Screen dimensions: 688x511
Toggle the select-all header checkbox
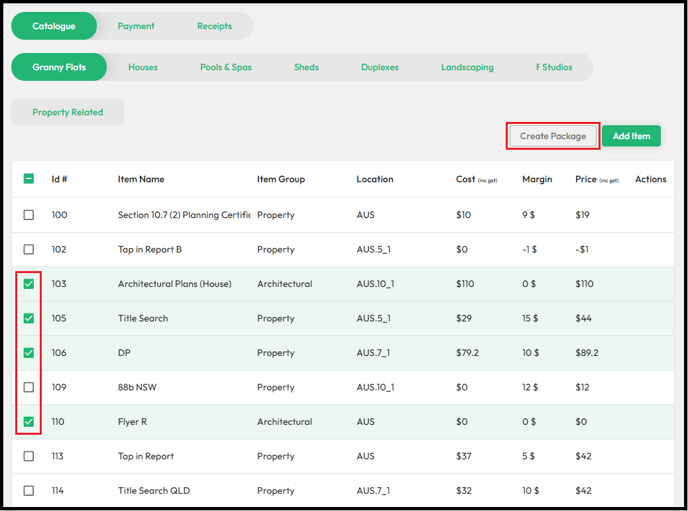29,179
